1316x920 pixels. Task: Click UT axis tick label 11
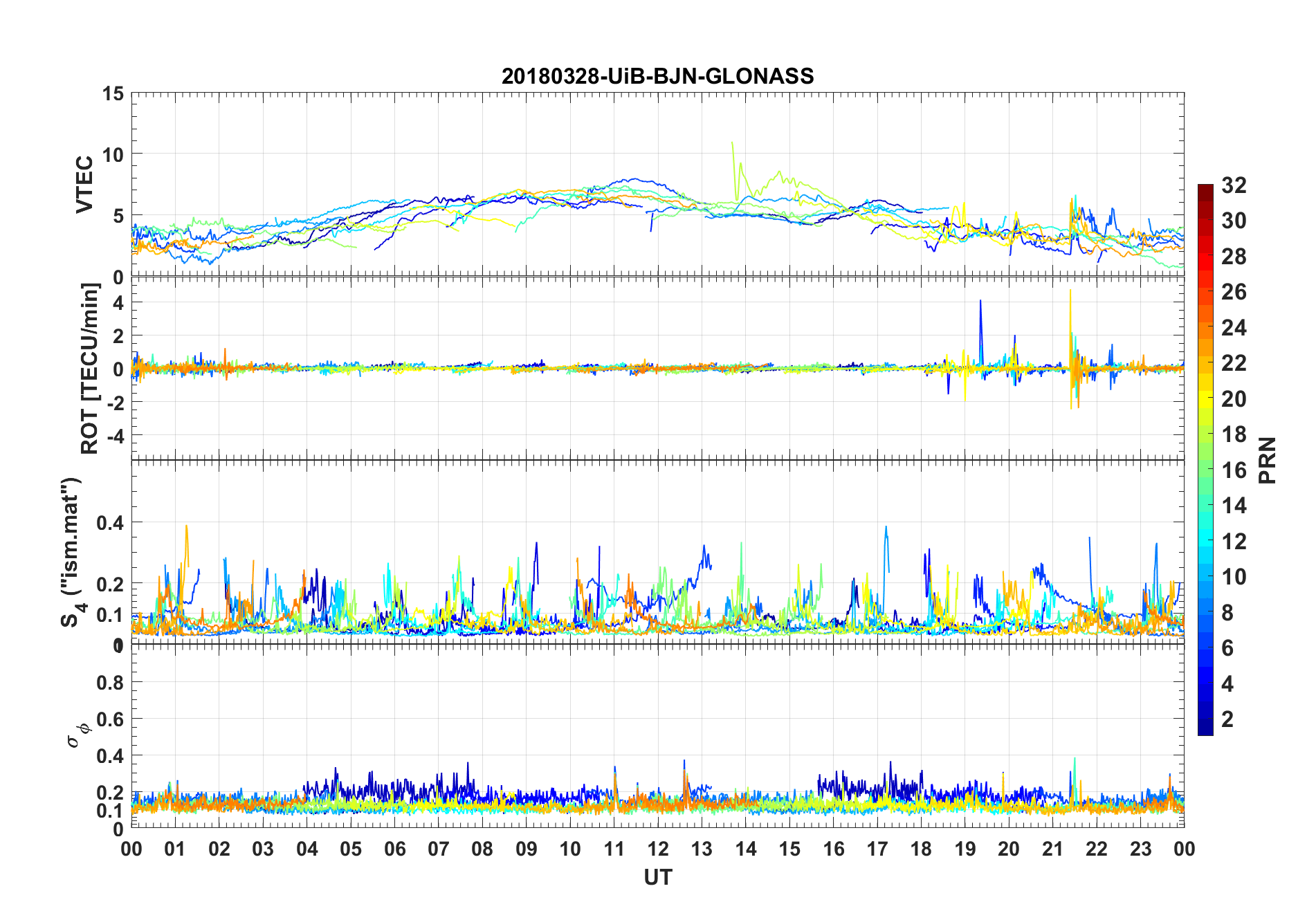click(x=614, y=849)
